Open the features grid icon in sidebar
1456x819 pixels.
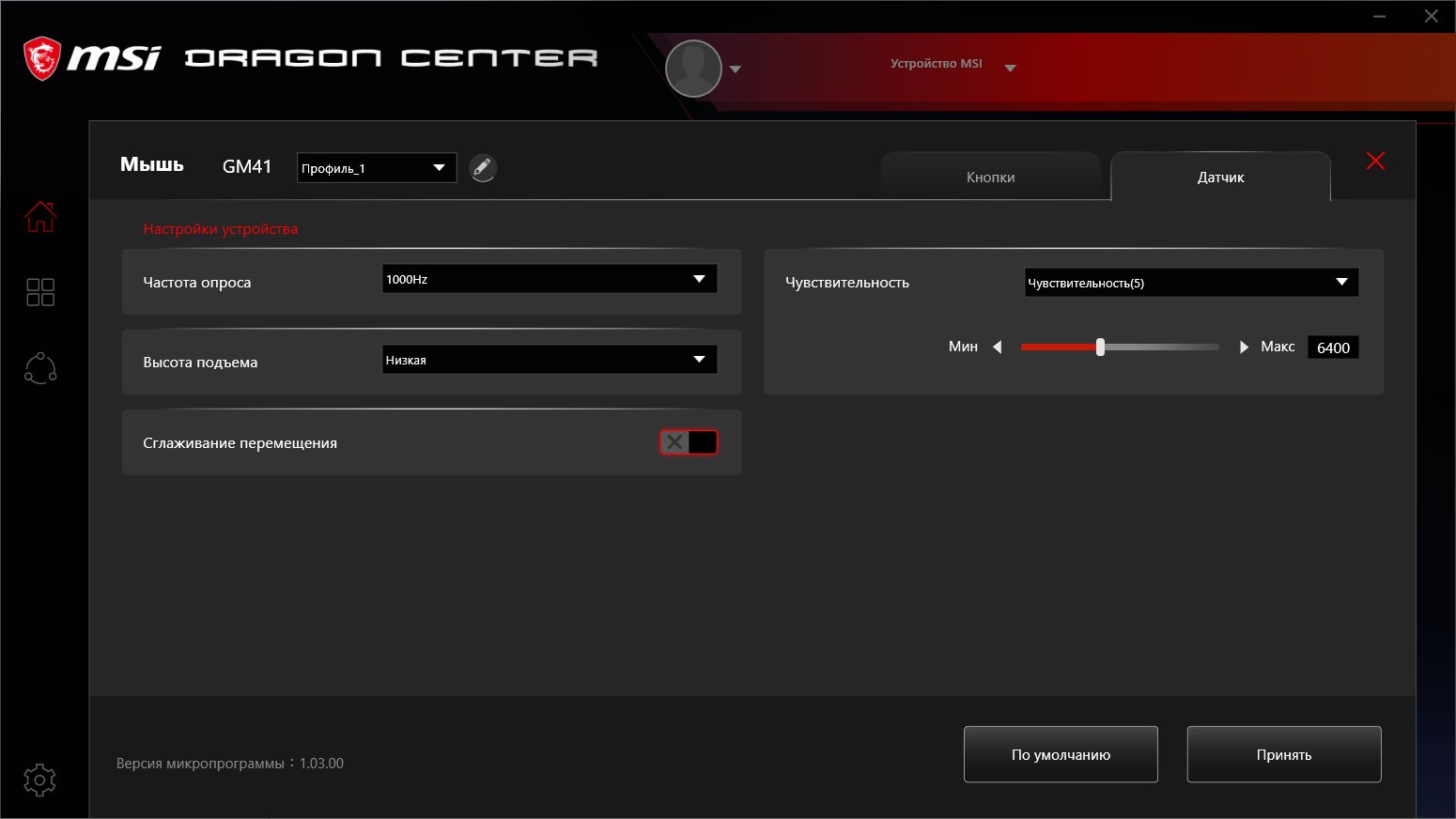[x=40, y=292]
